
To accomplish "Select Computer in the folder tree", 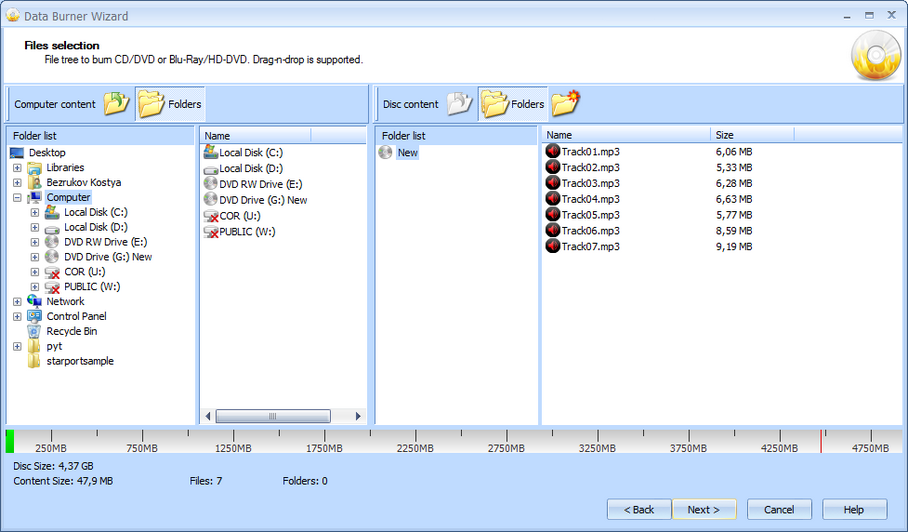I will click(68, 197).
